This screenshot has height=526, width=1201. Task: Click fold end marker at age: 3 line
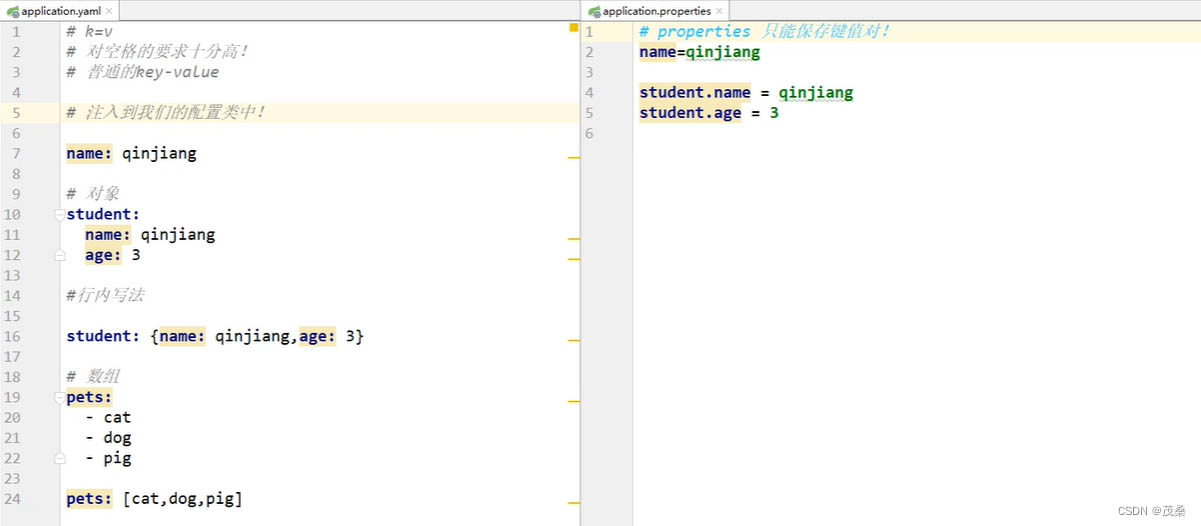coord(60,255)
